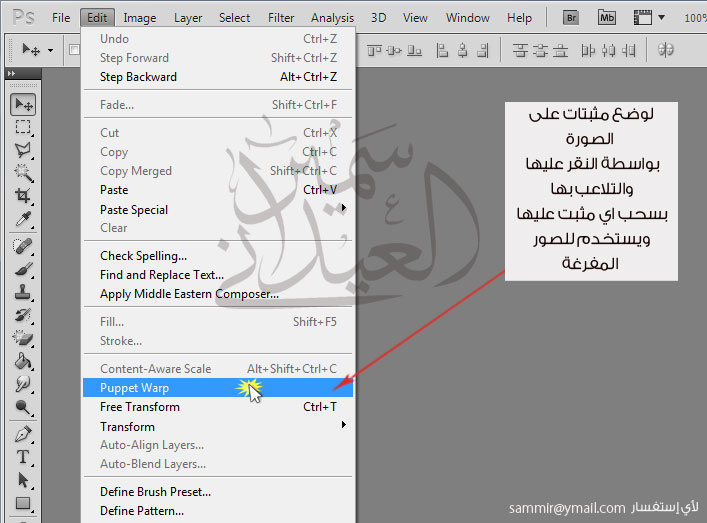The image size is (707, 523).
Task: Click Distribute left edges icon
Action: coord(588,50)
